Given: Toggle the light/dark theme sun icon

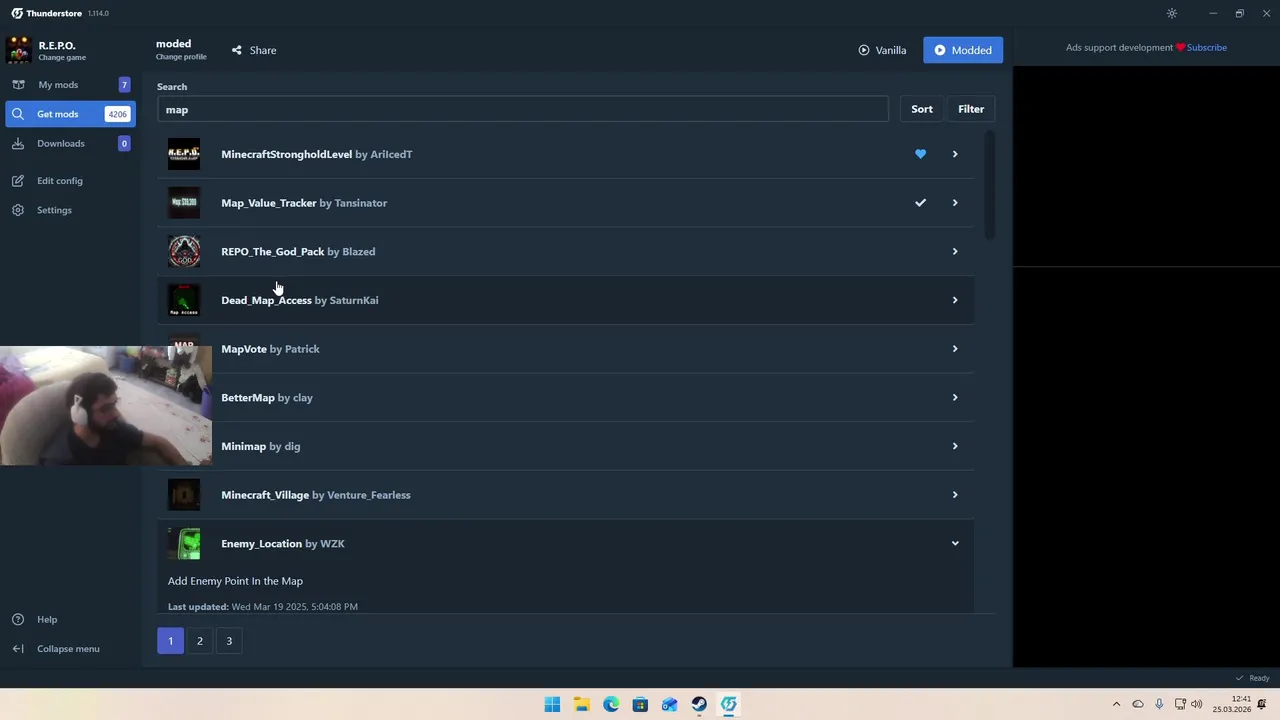Looking at the screenshot, I should (1172, 13).
